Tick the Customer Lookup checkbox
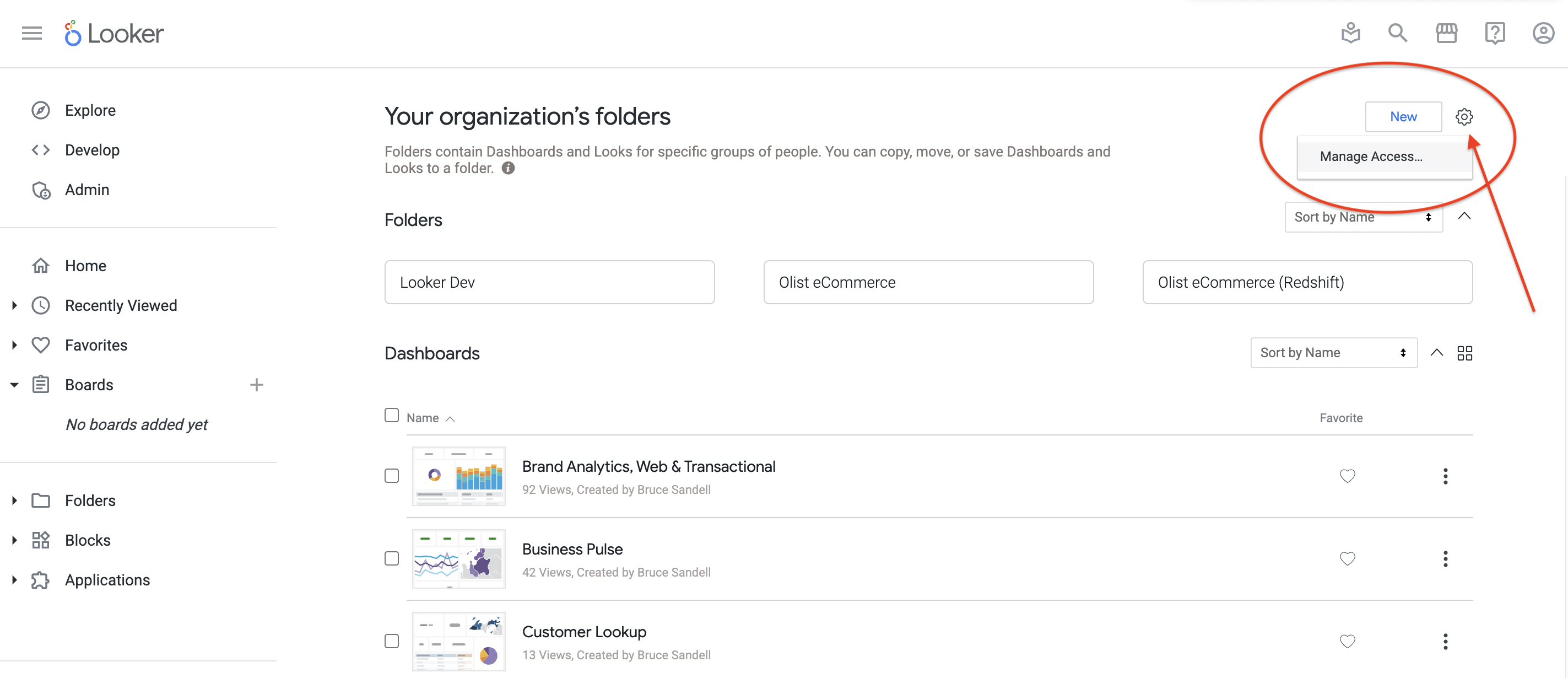The height and width of the screenshot is (678, 1568). coord(391,641)
